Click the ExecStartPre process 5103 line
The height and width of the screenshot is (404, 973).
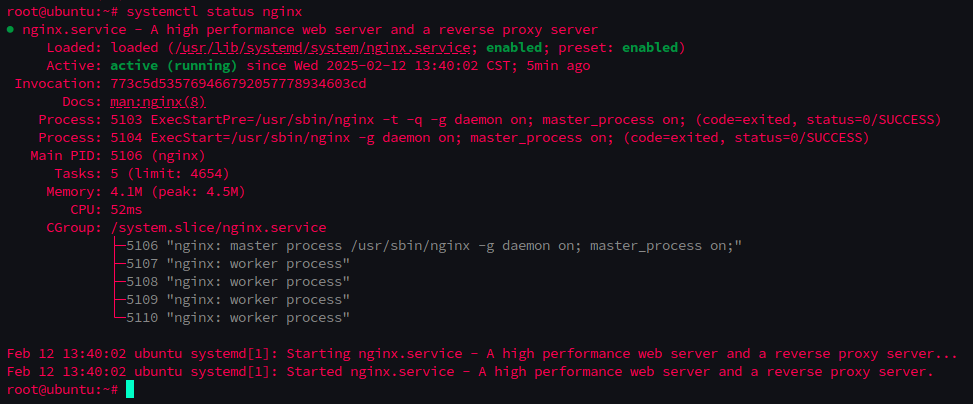coord(520,120)
